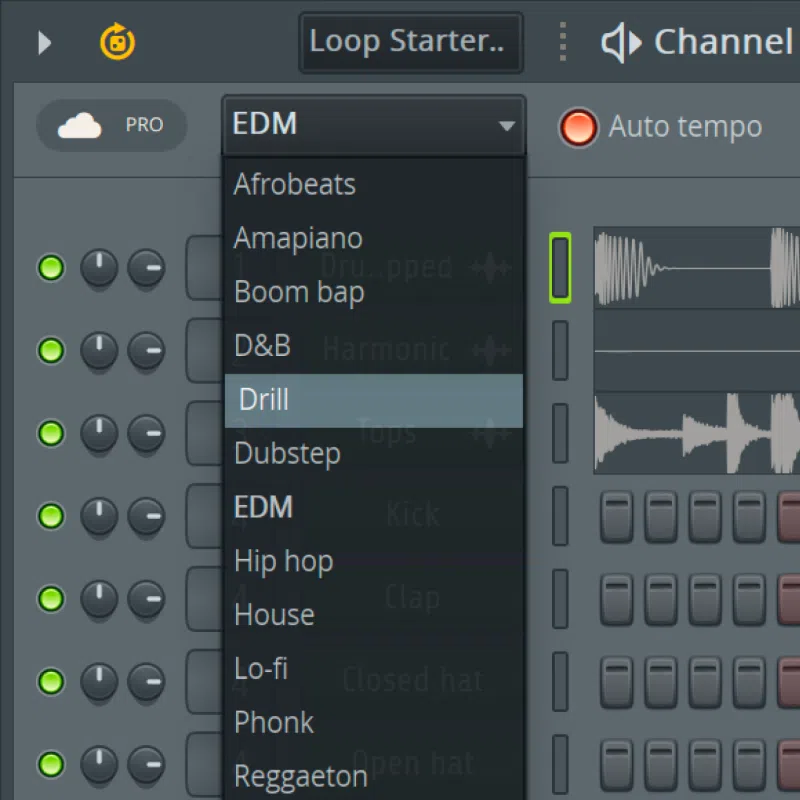800x800 pixels.
Task: Click the Open hat channel volume knob
Action: (x=146, y=764)
